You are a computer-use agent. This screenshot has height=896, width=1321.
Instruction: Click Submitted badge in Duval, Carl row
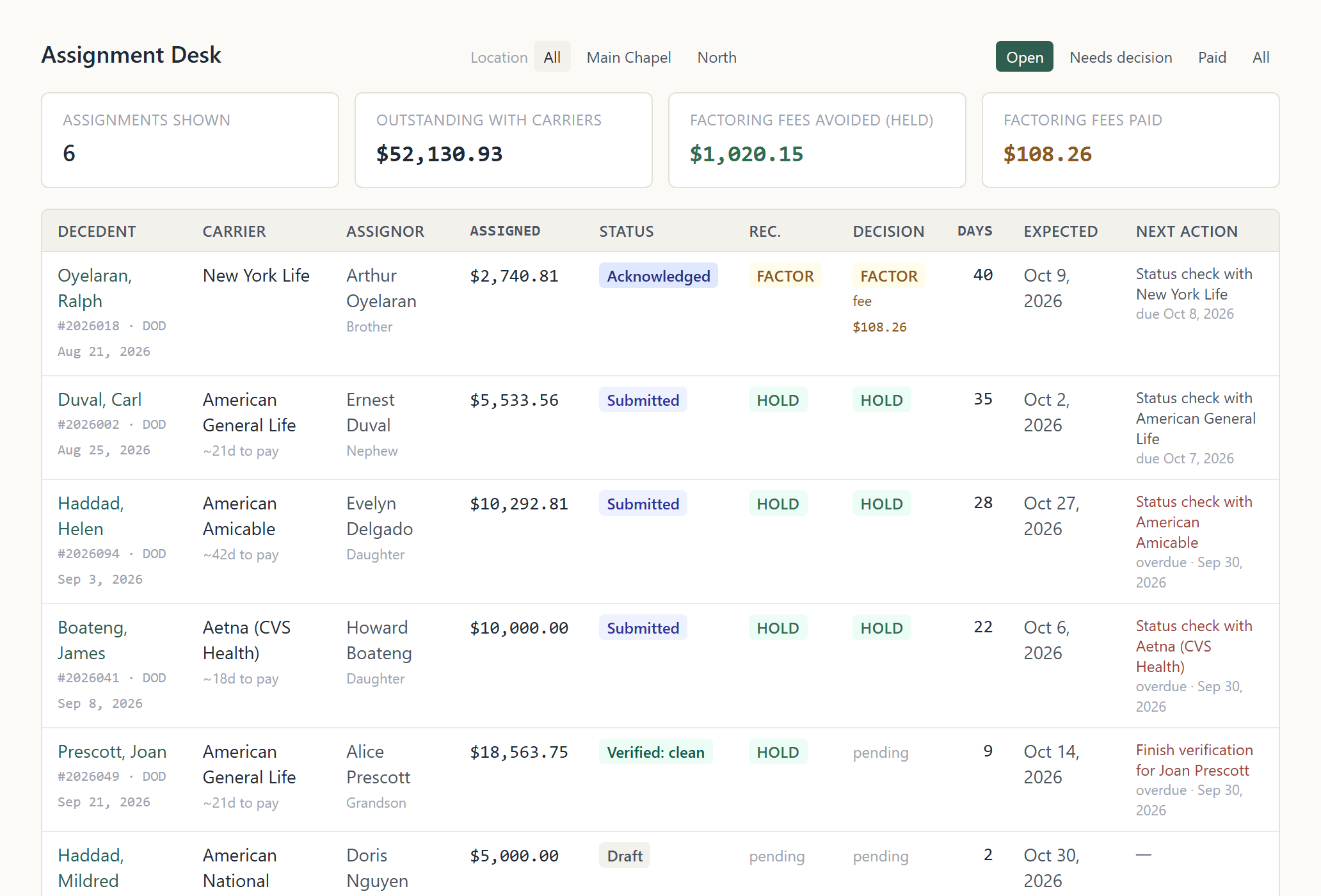[x=643, y=400]
